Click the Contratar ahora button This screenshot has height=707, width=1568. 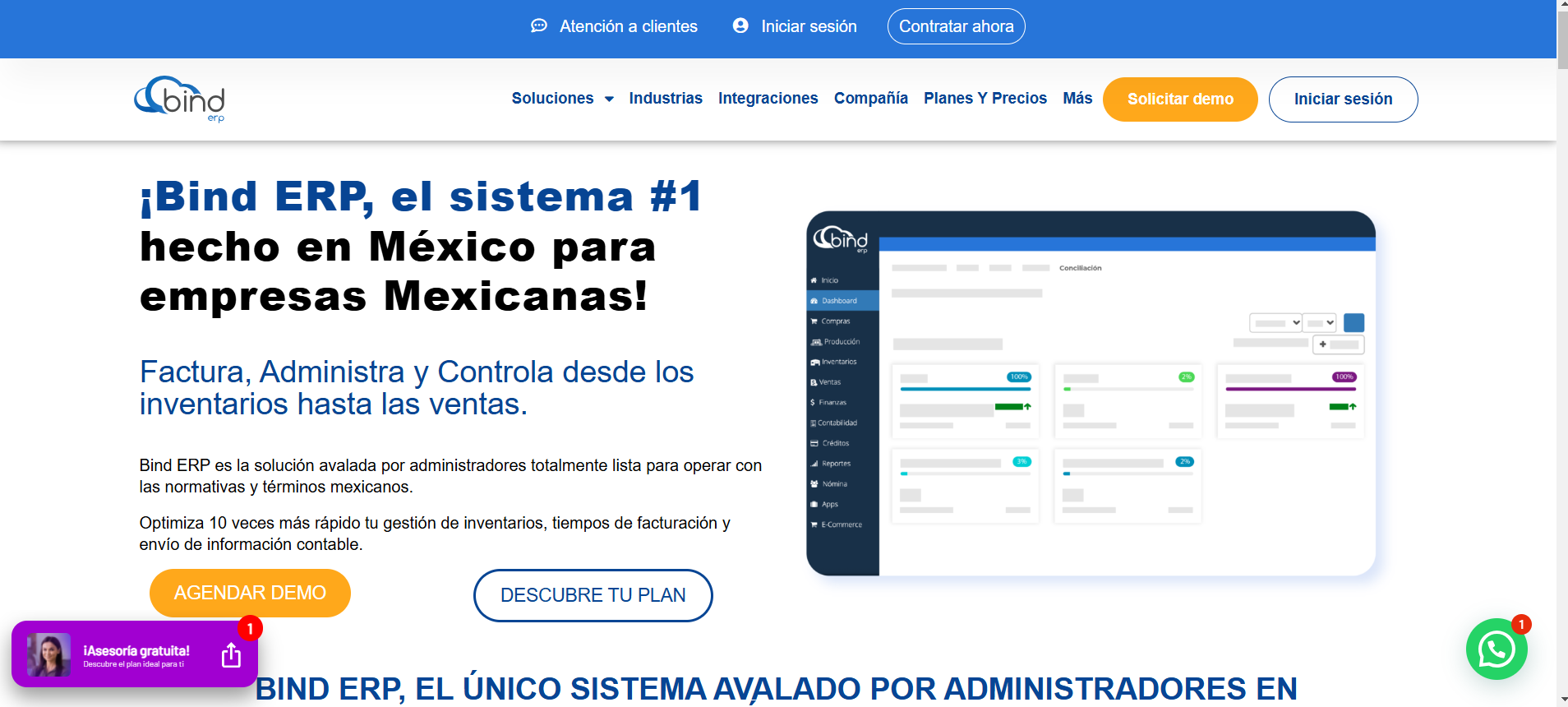coord(956,26)
